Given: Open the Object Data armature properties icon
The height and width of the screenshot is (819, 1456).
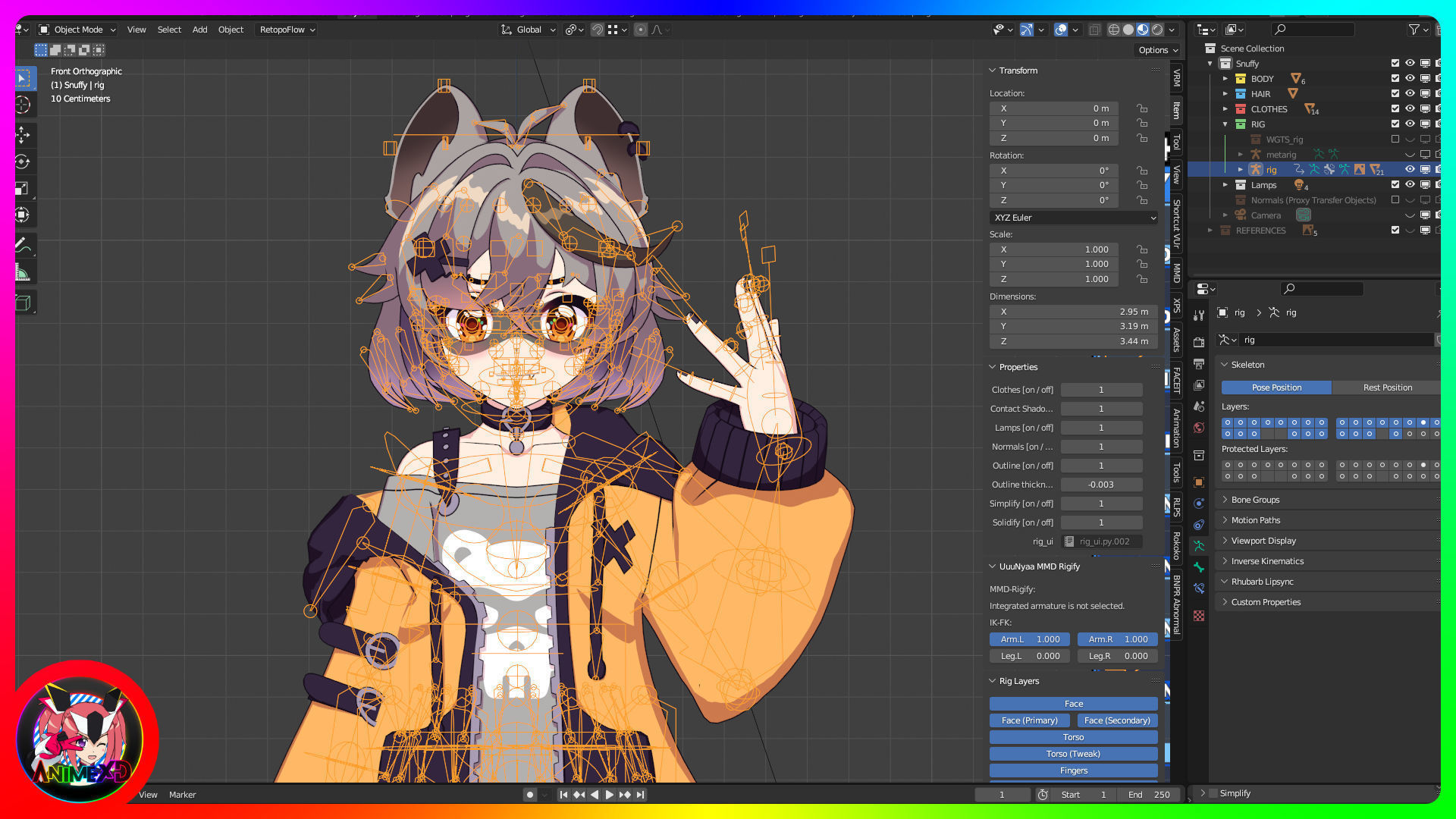Looking at the screenshot, I should coord(1199,546).
